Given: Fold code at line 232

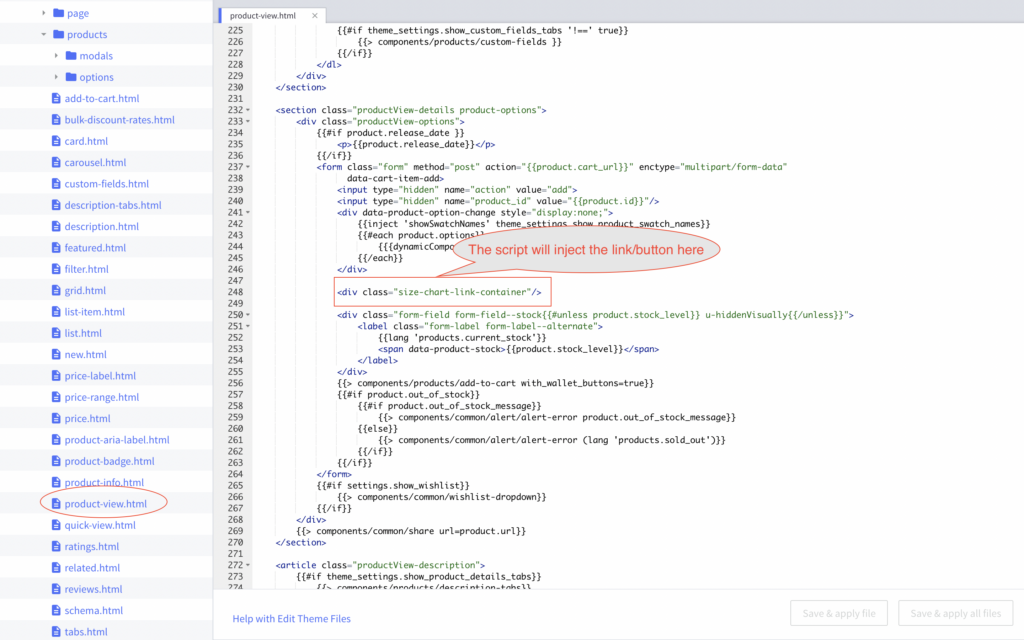Looking at the screenshot, I should pyautogui.click(x=248, y=110).
